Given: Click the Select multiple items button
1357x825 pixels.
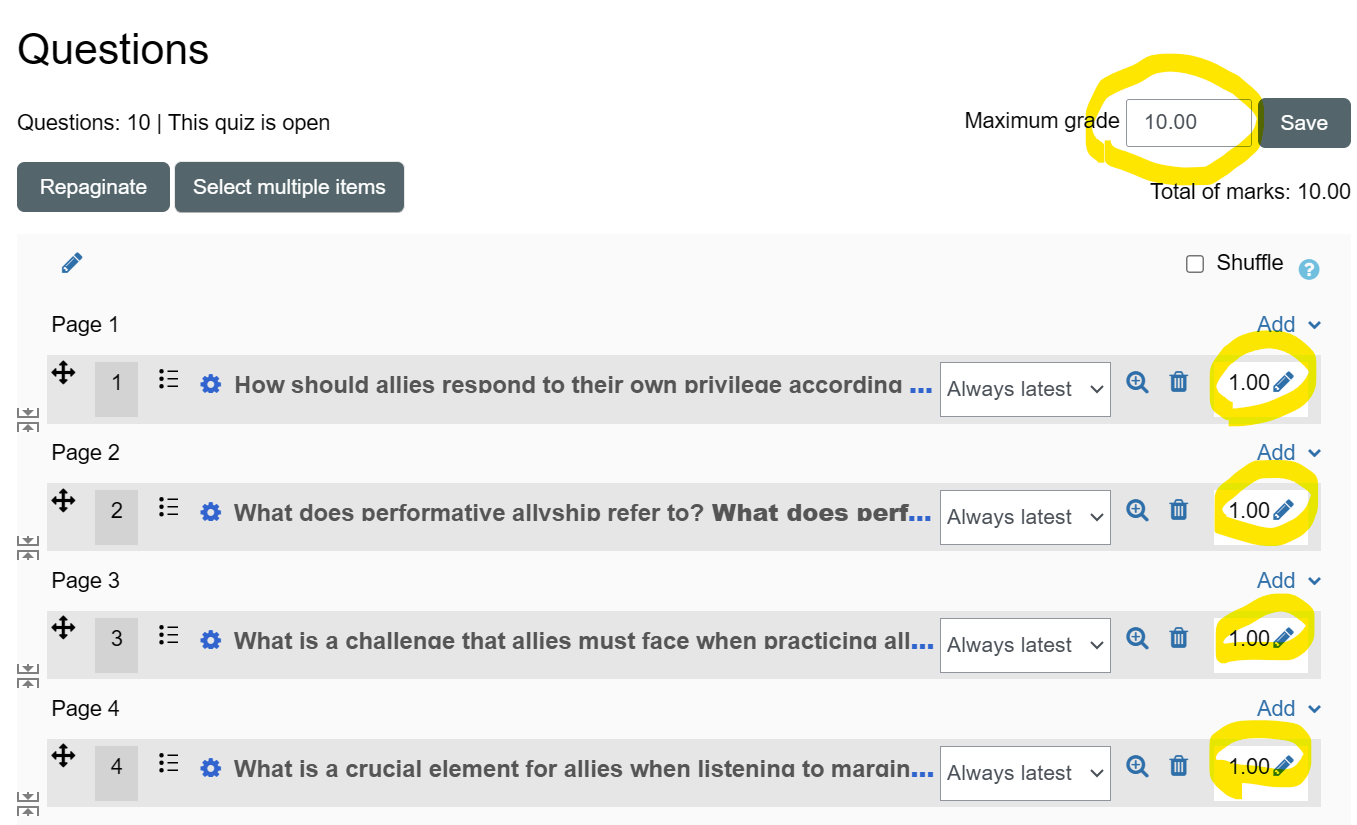Looking at the screenshot, I should click(x=289, y=187).
